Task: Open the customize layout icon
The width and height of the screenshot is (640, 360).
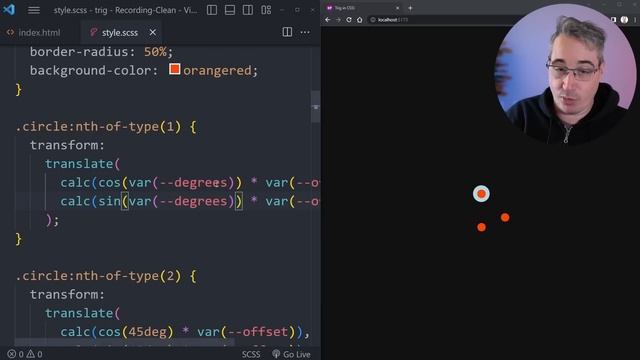Action: point(266,10)
